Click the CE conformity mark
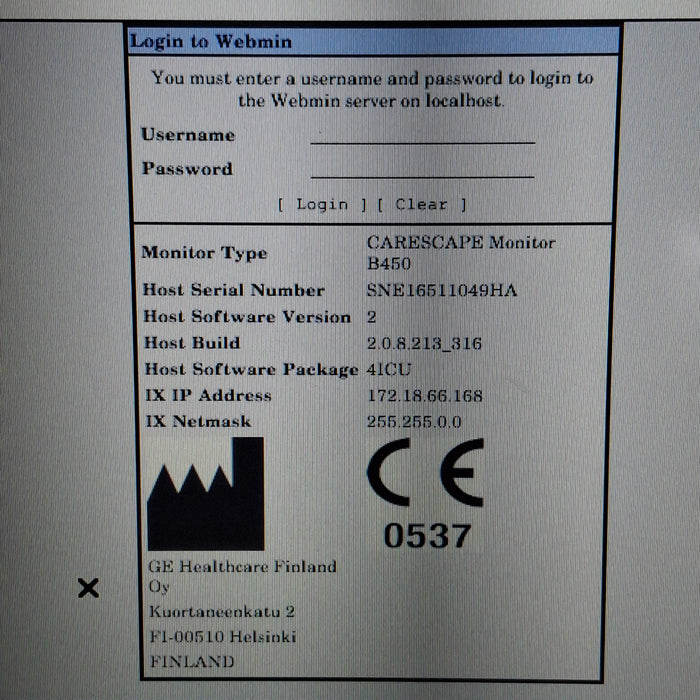The image size is (700, 700). (425, 472)
